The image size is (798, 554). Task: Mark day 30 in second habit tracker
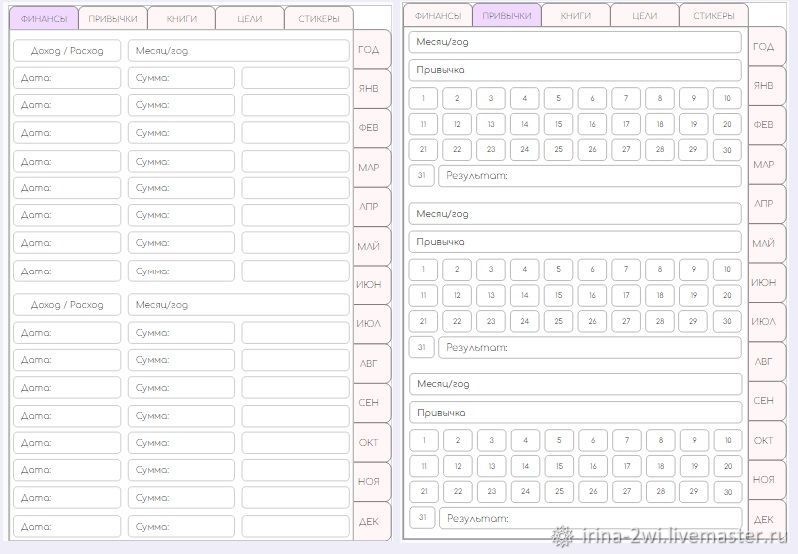click(x=727, y=321)
